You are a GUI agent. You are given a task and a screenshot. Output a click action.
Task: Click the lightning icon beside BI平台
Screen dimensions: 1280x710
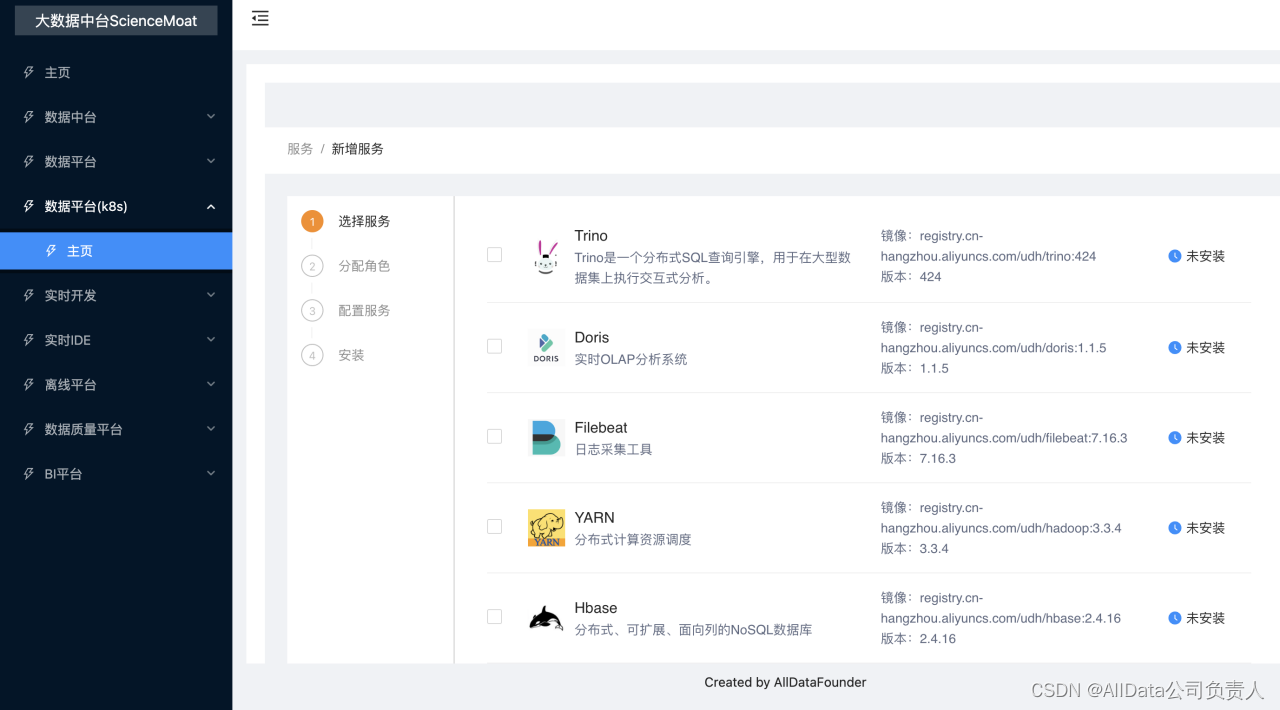coord(29,474)
